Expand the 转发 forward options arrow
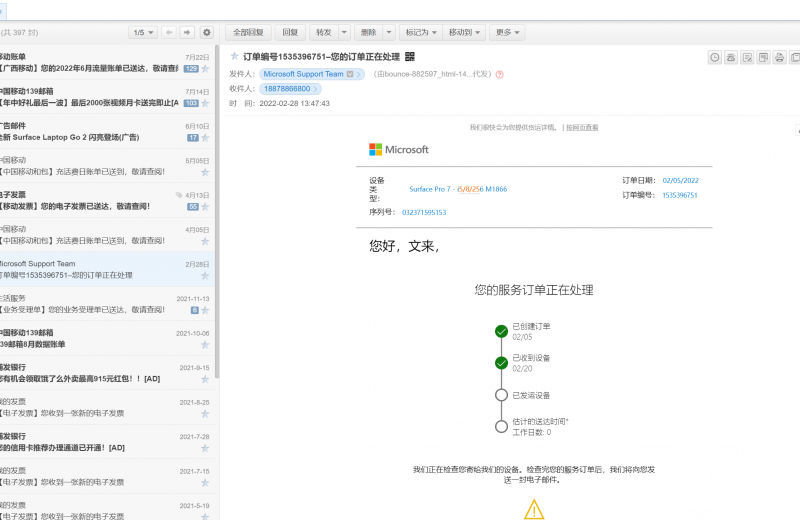This screenshot has height=520, width=800. point(344,33)
